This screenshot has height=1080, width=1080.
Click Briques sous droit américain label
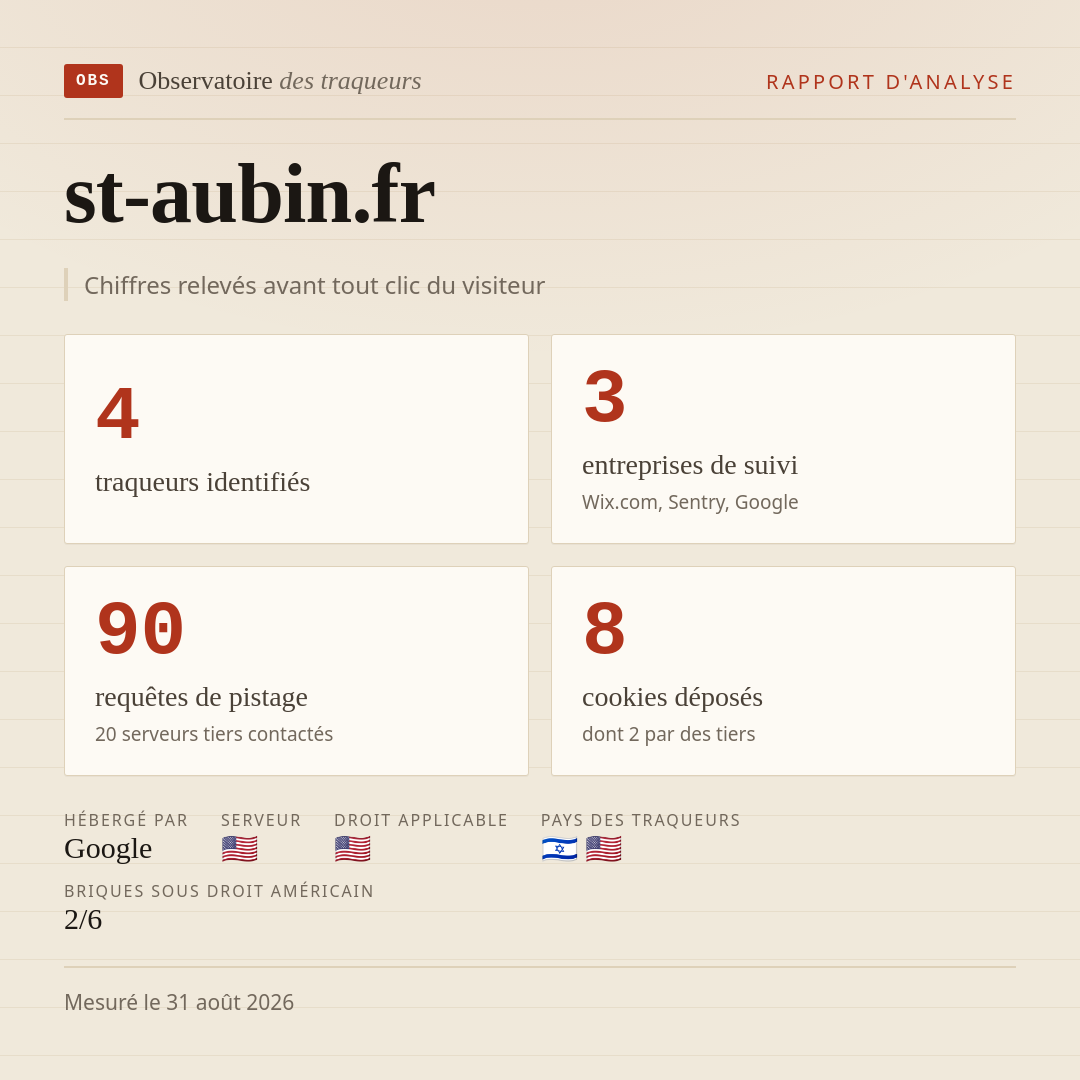click(x=219, y=891)
